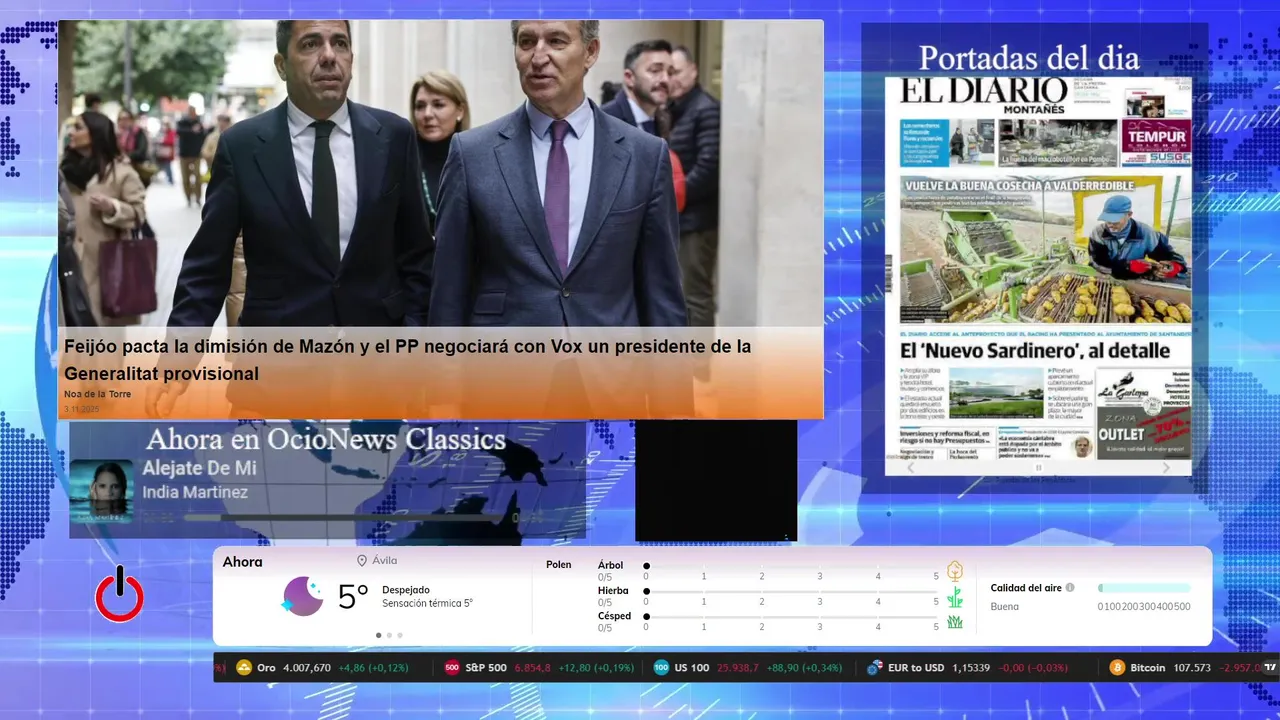
Task: Click the red power button icon
Action: pos(119,594)
